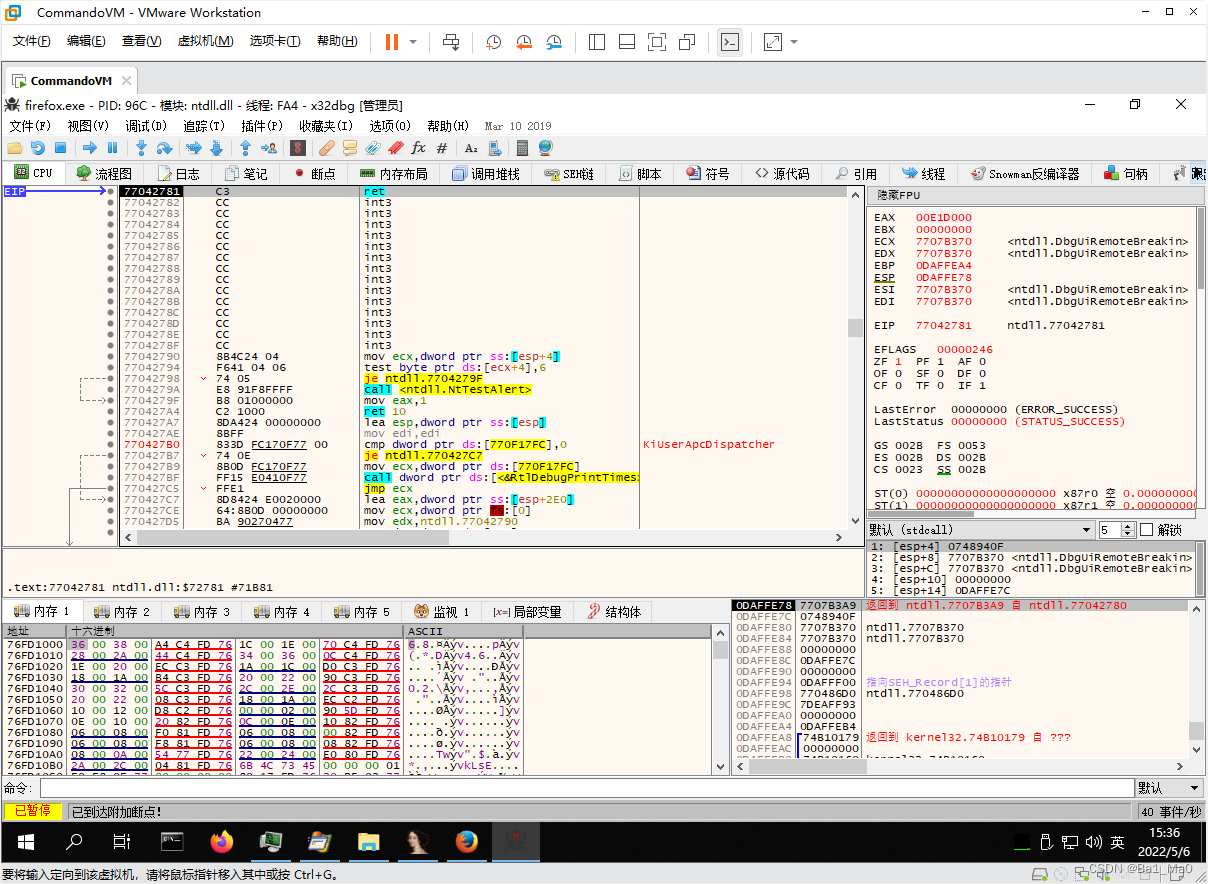1208x884 pixels.
Task: Click Run to user code icon
Action: pyautogui.click(x=268, y=147)
